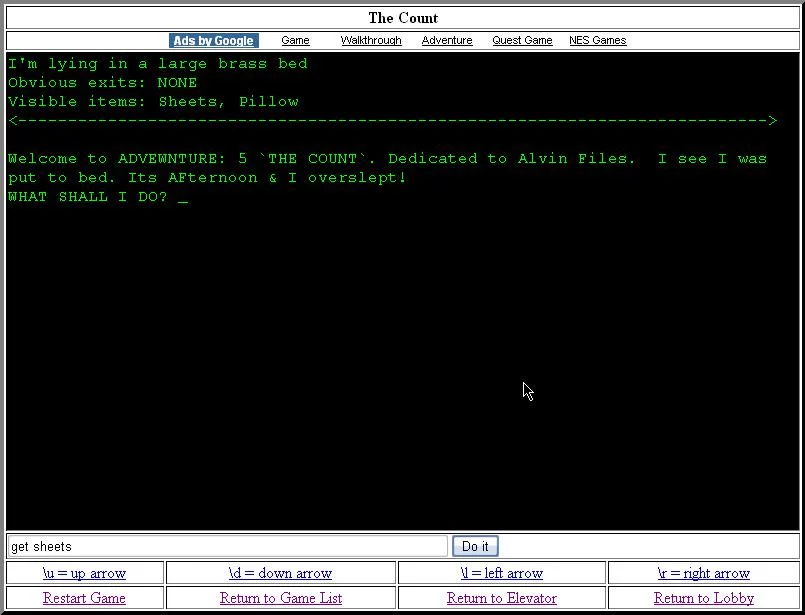Navigate to "Return to Lobby"

tap(704, 598)
